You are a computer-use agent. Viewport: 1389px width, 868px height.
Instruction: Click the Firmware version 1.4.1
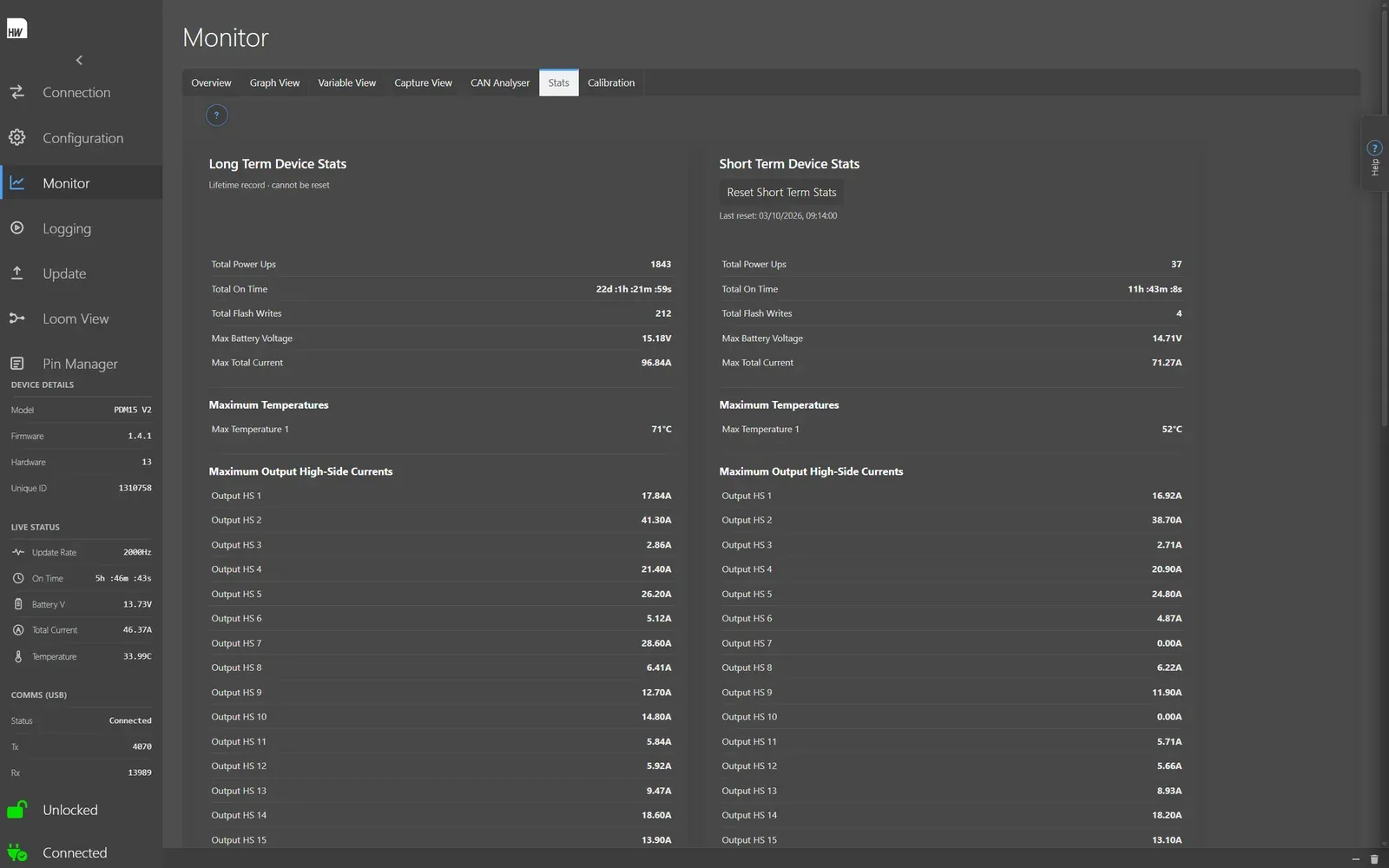pos(140,436)
